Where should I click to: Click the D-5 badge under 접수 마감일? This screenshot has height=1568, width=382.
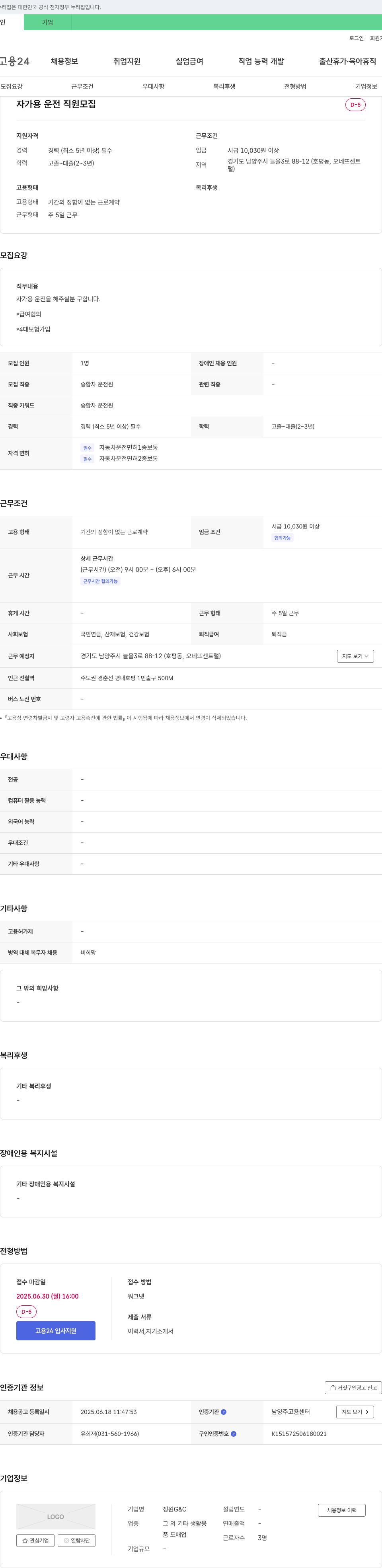click(26, 1311)
